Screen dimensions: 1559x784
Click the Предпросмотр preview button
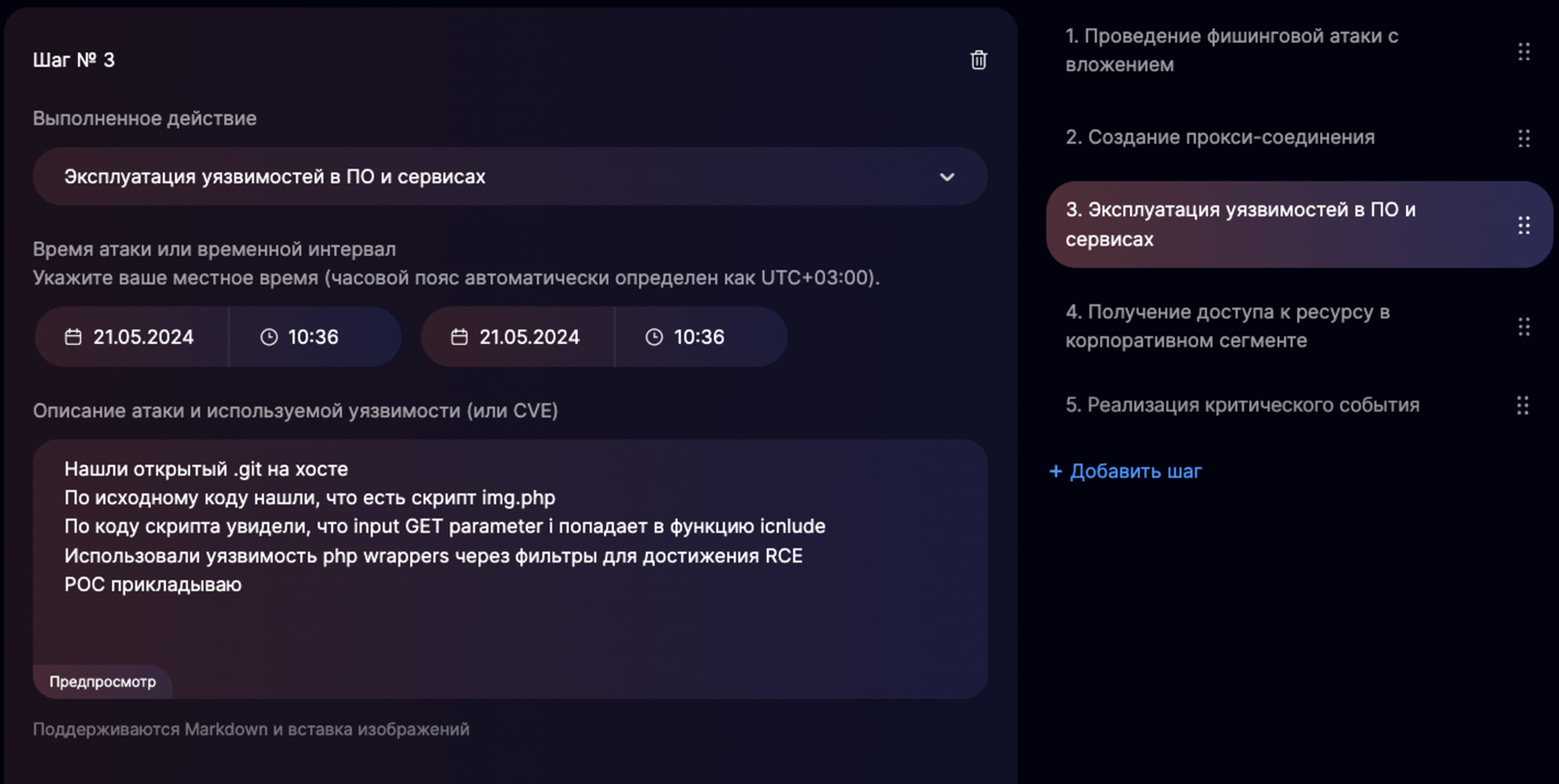coord(102,682)
